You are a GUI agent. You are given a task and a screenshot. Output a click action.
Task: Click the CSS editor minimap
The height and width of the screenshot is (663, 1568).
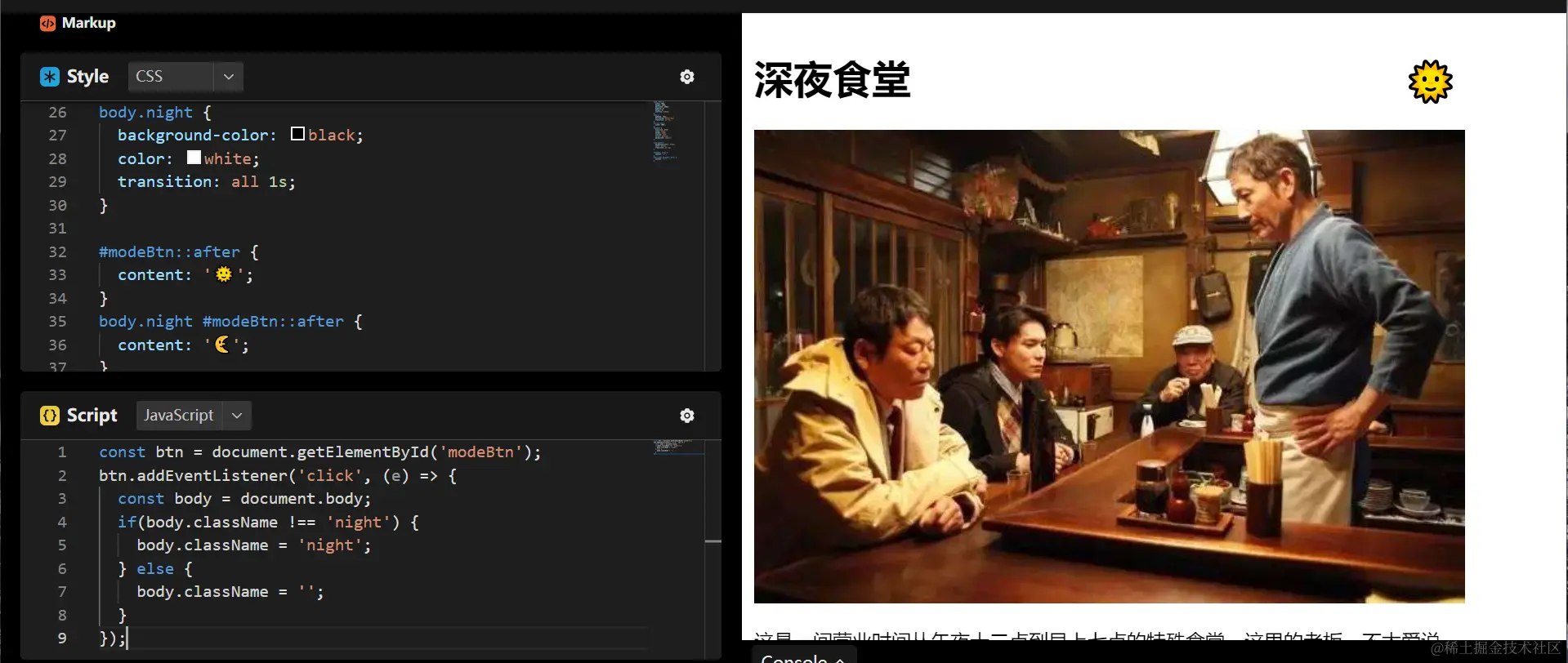pos(665,131)
